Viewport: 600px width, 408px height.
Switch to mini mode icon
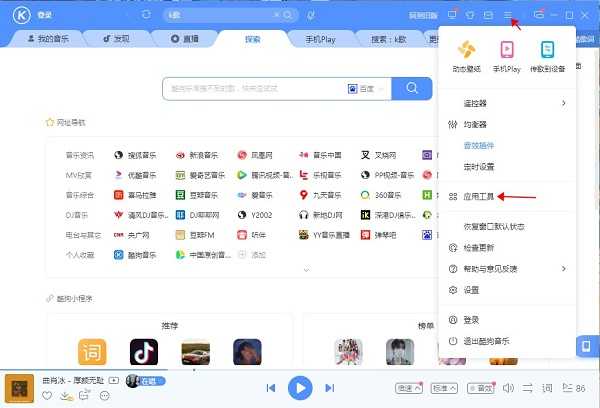[539, 15]
